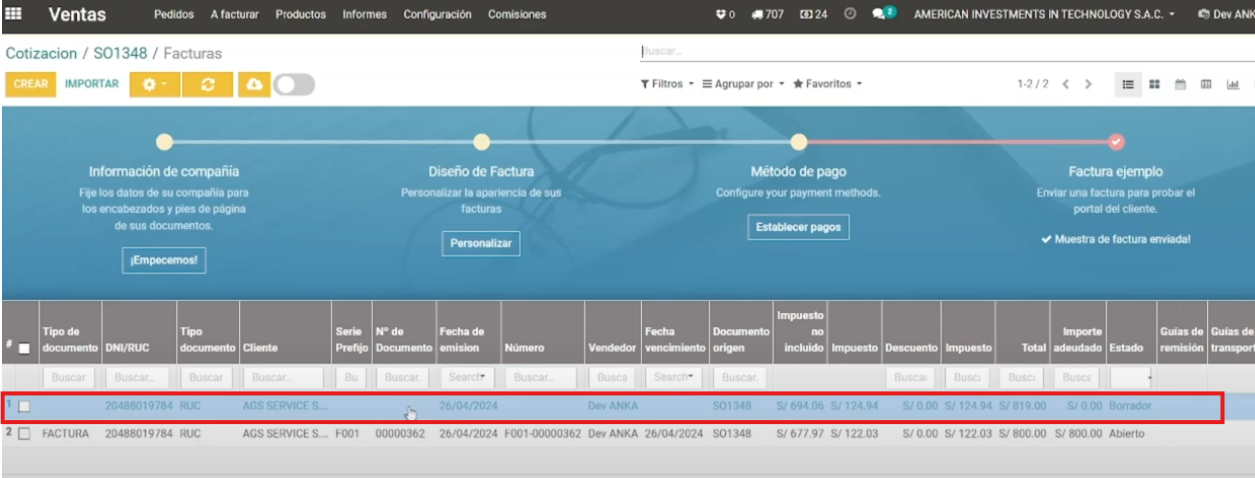The image size is (1255, 478).
Task: Click the Cliente column Buscar filter field
Action: click(284, 378)
